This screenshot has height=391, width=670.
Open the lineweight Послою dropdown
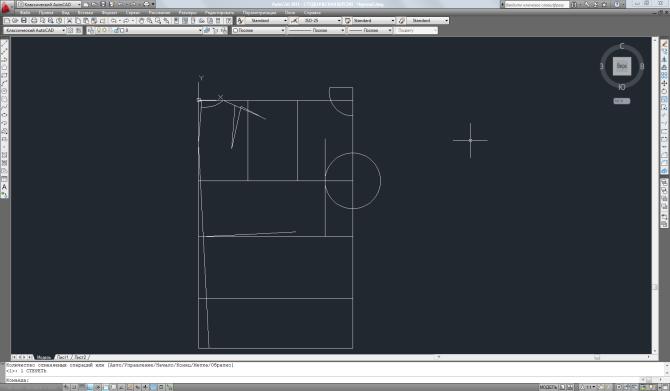[370, 30]
